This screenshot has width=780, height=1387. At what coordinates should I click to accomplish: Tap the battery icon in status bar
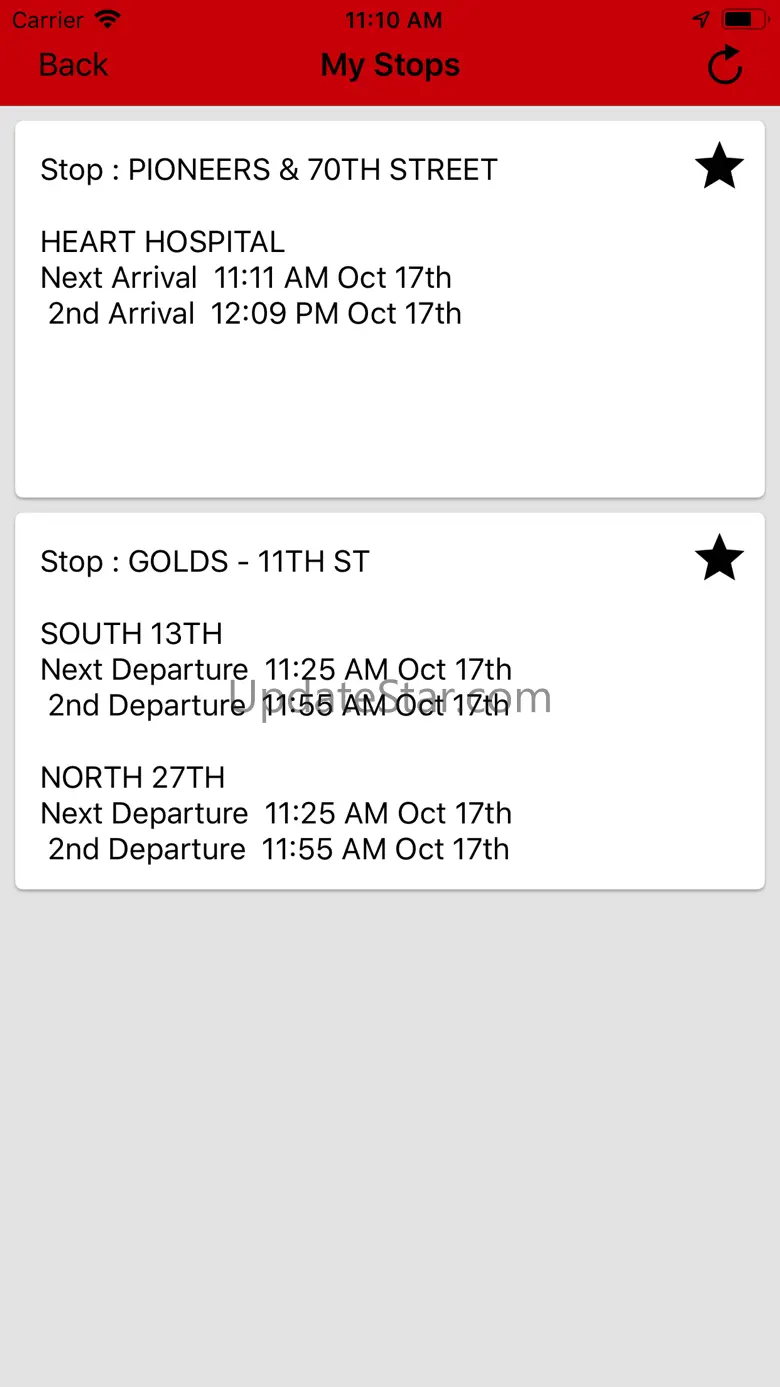744,19
